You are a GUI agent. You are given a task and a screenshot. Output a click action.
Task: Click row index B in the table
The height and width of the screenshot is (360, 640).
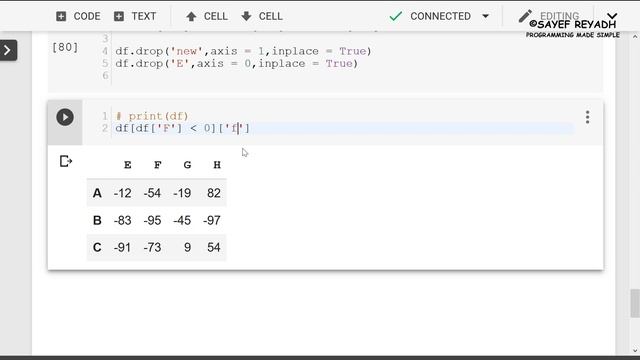coord(97,220)
